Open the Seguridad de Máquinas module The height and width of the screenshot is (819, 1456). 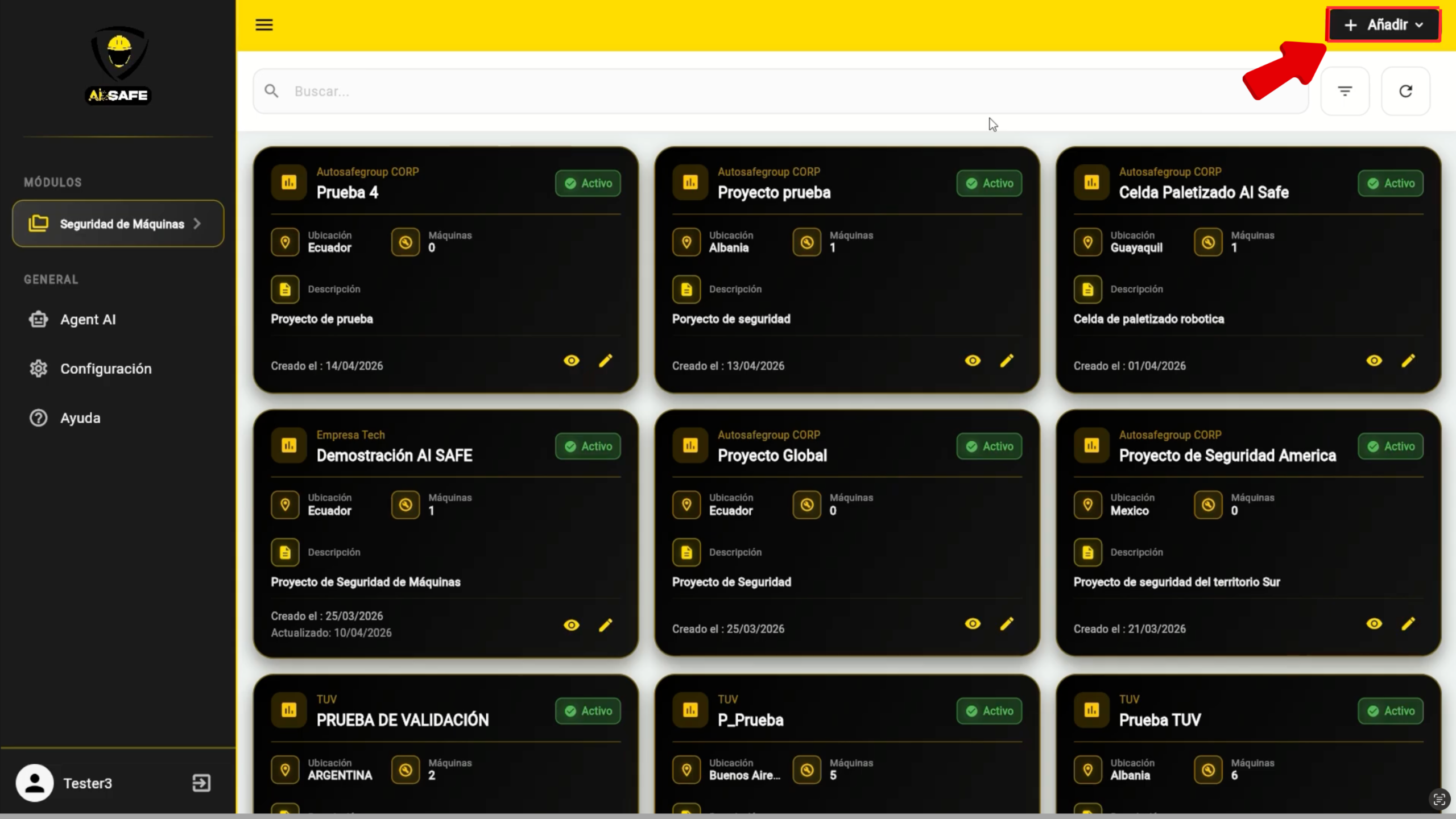click(118, 224)
